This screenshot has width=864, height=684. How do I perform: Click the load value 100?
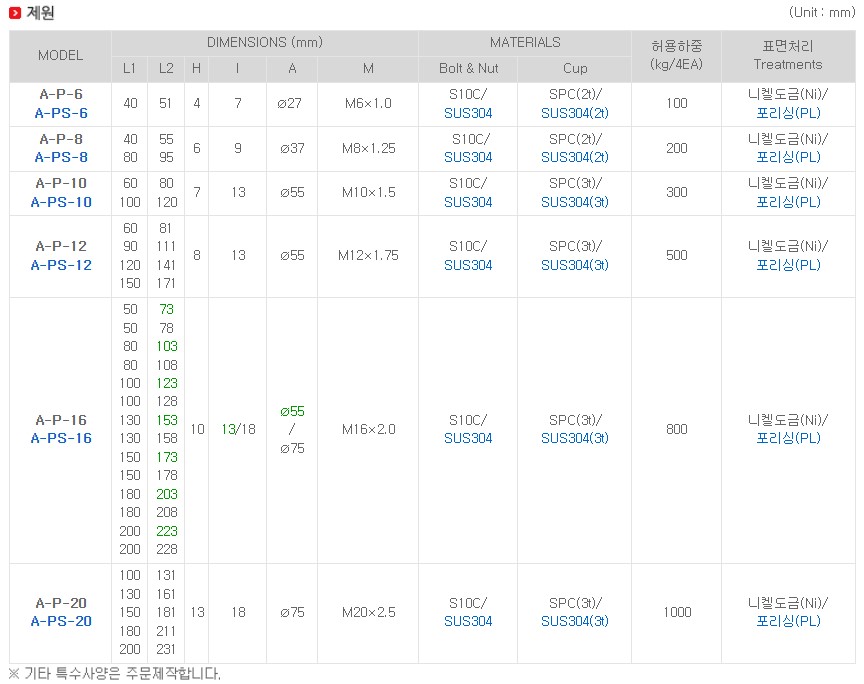tap(676, 104)
